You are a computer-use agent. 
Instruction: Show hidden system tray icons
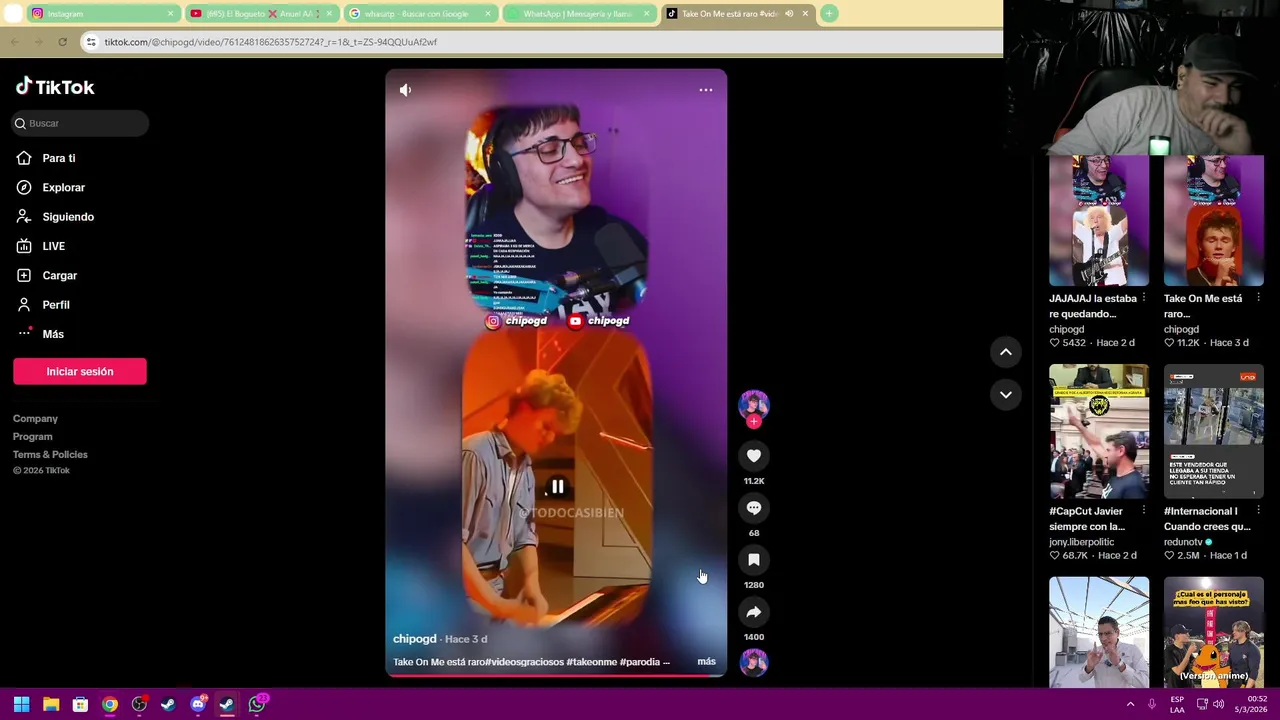pyautogui.click(x=1131, y=704)
